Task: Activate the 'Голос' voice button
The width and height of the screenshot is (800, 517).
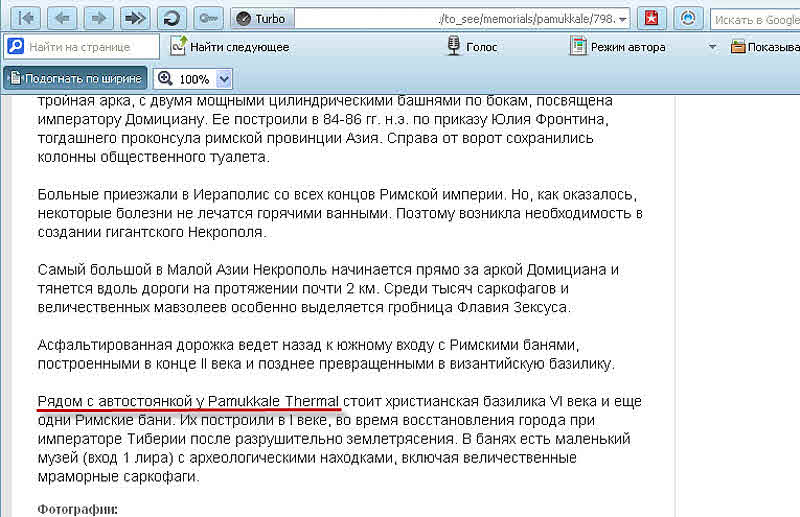Action: (471, 46)
